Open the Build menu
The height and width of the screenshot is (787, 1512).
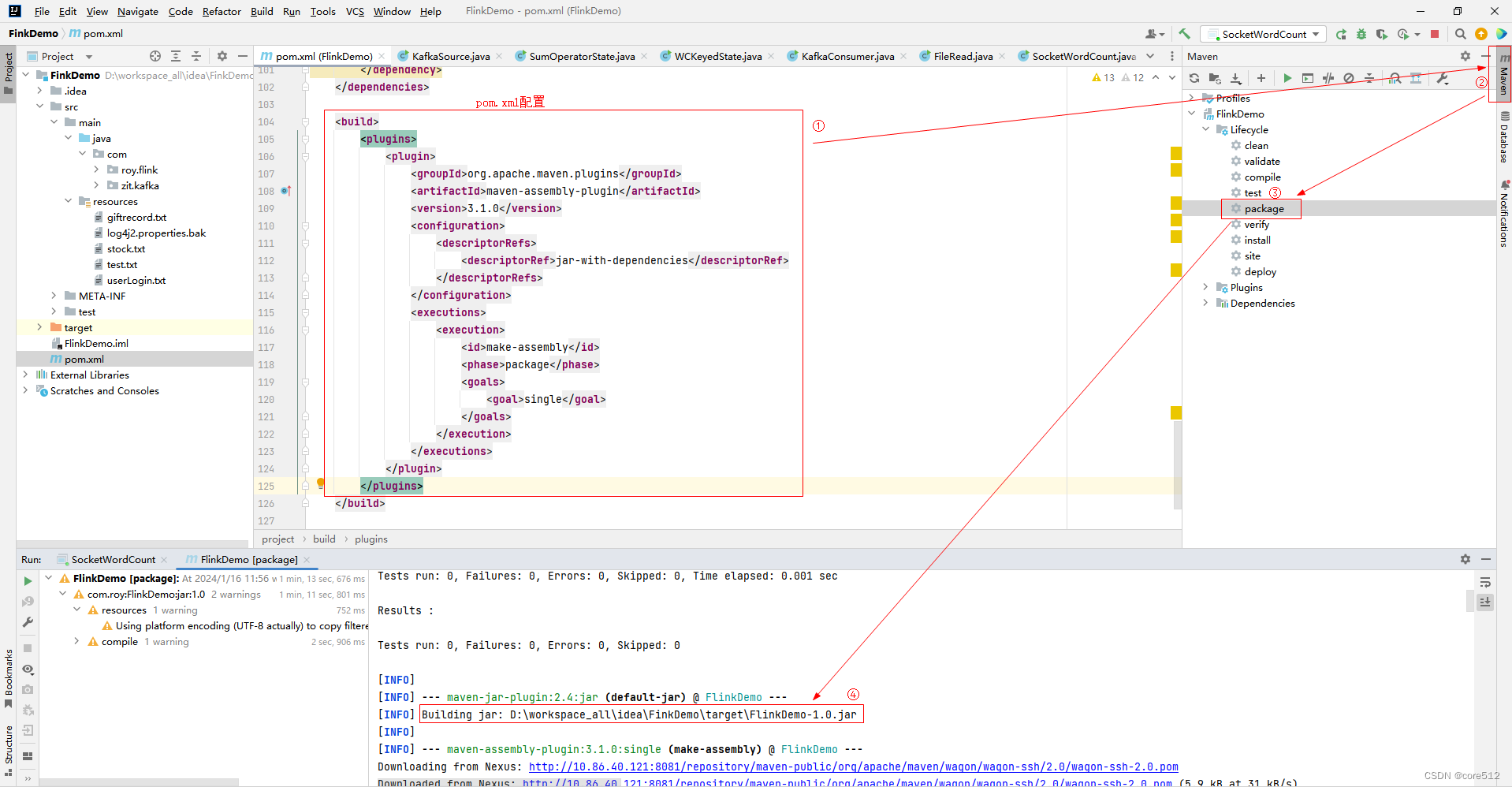[x=262, y=11]
